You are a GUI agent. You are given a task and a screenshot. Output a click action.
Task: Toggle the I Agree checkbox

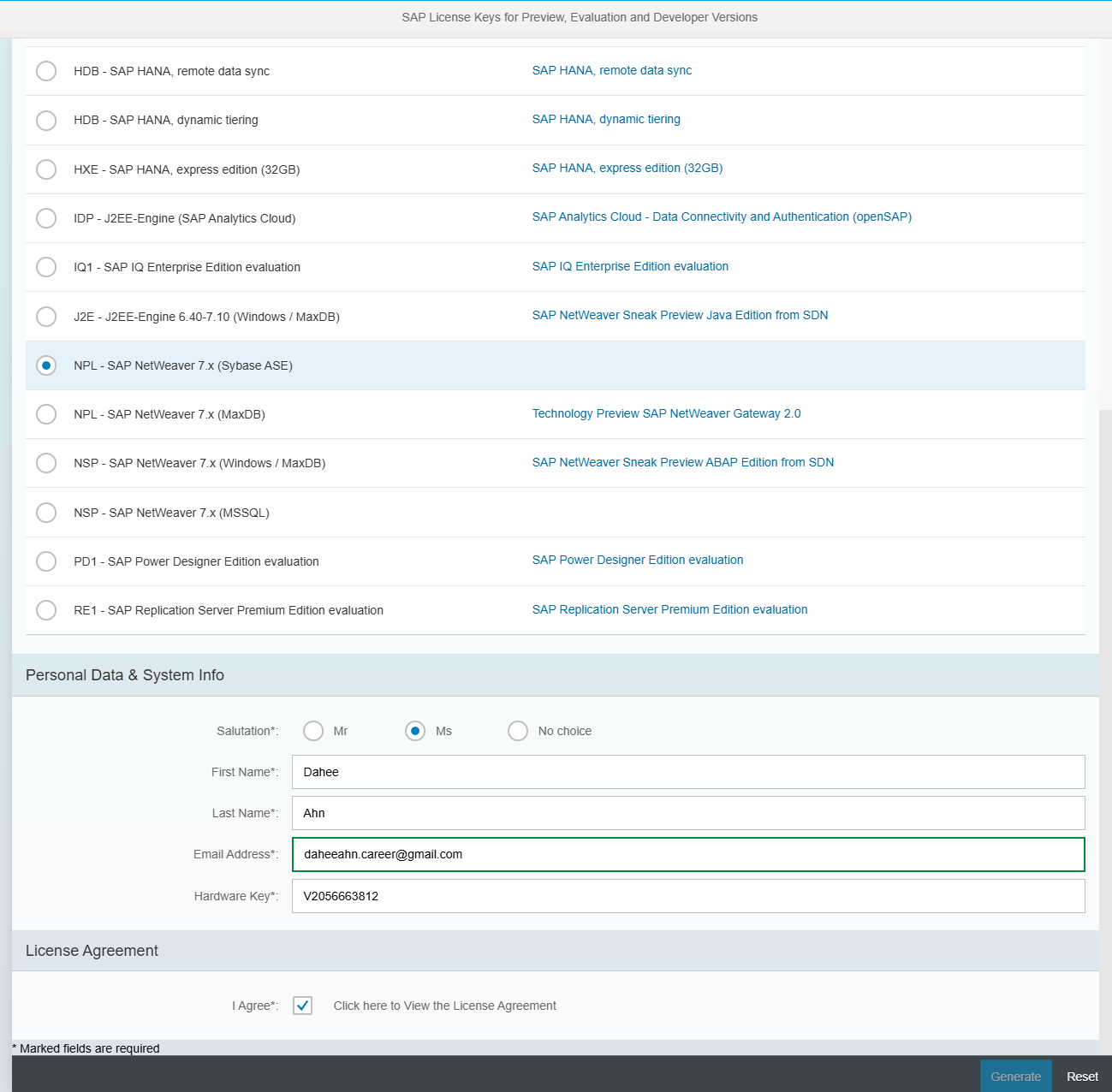click(x=302, y=1006)
